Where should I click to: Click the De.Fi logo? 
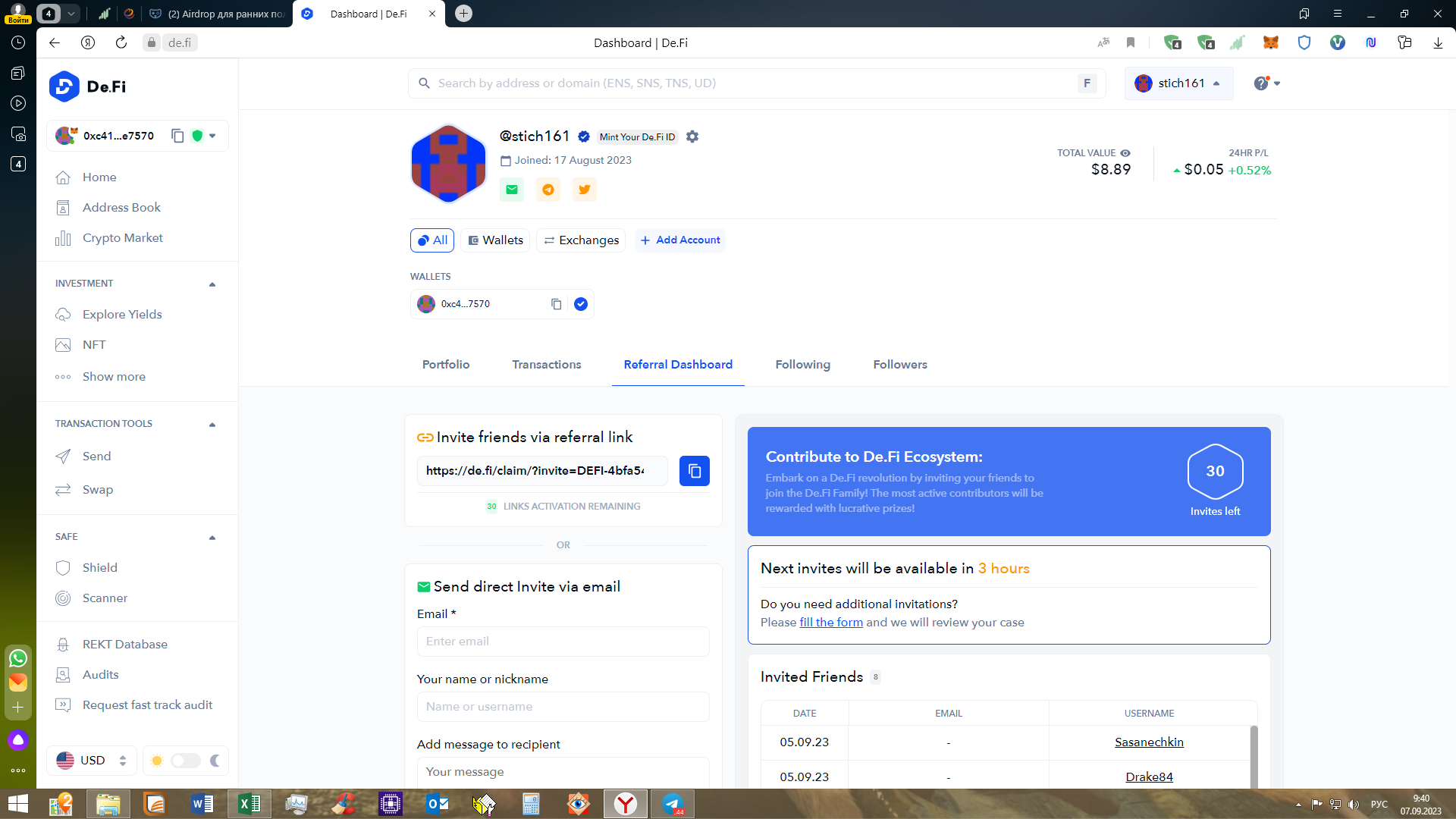click(88, 86)
